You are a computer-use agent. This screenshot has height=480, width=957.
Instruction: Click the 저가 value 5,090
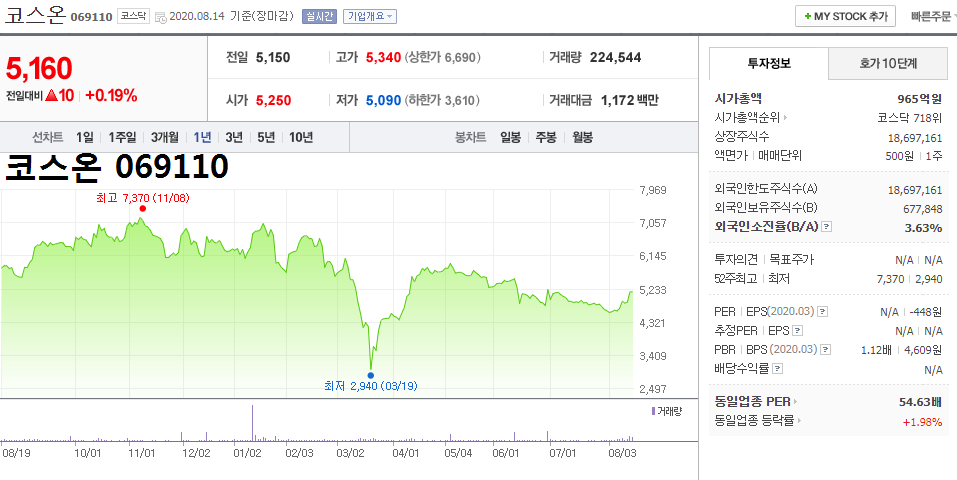(383, 100)
